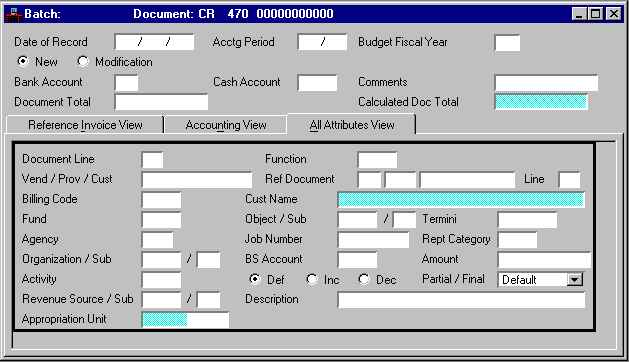Click the Organization code field

point(161,260)
